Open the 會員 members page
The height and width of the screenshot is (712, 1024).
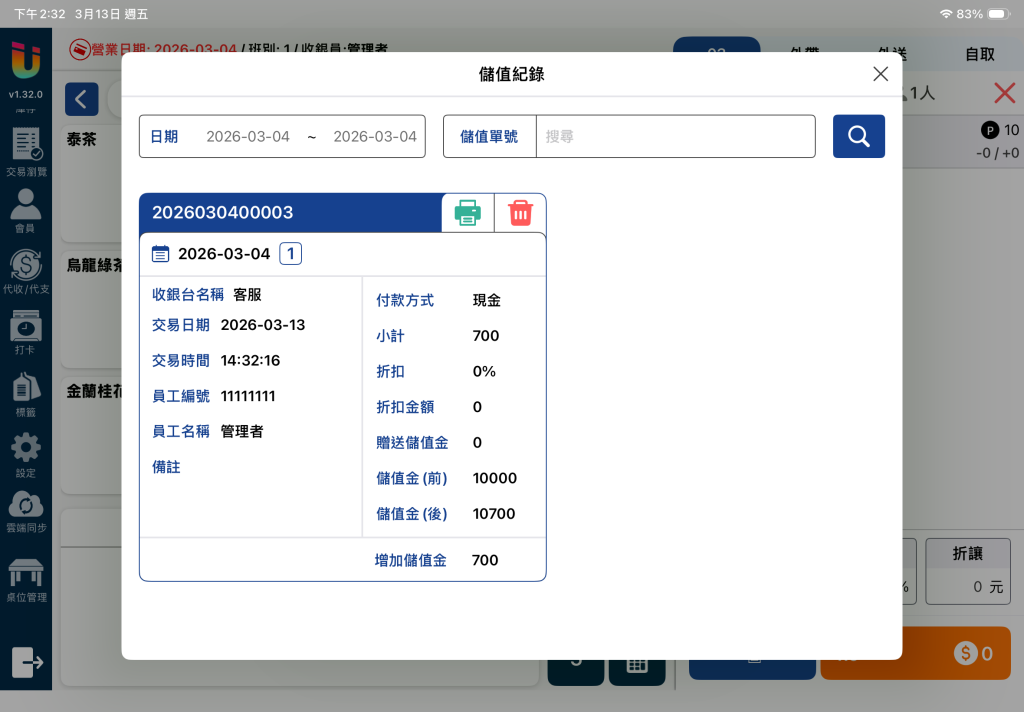click(26, 212)
